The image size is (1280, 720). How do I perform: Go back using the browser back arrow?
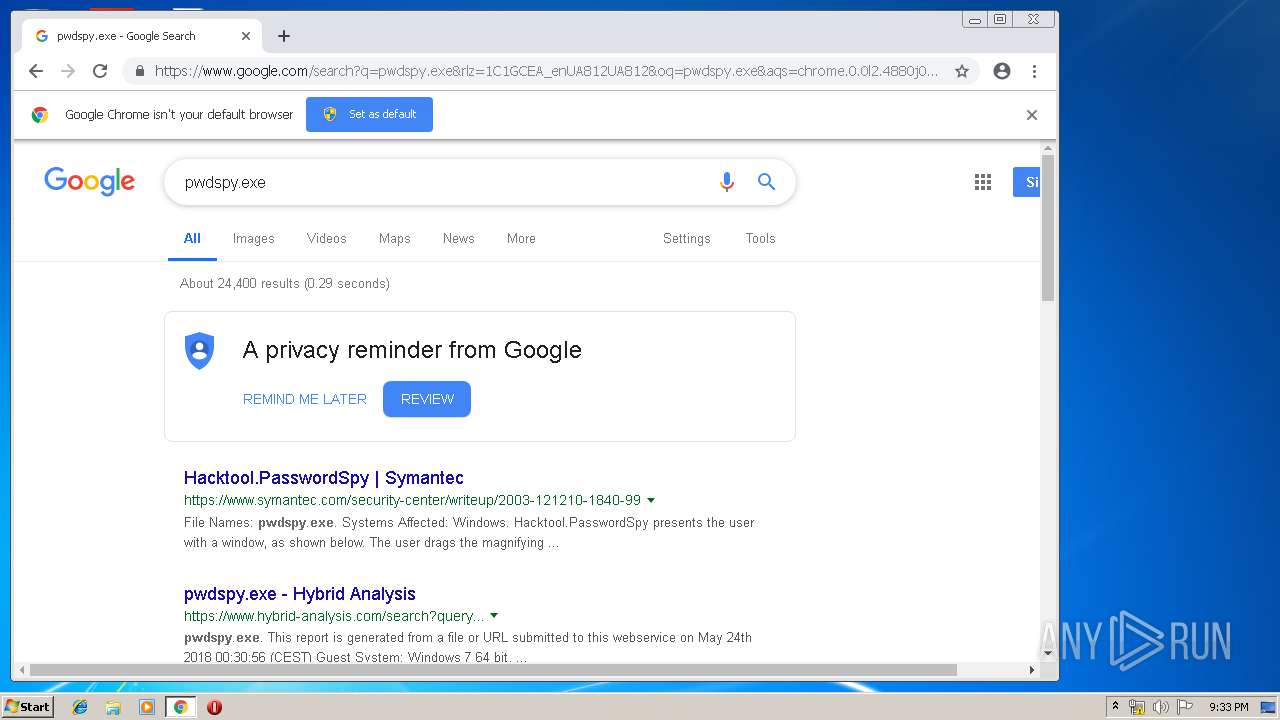point(36,71)
